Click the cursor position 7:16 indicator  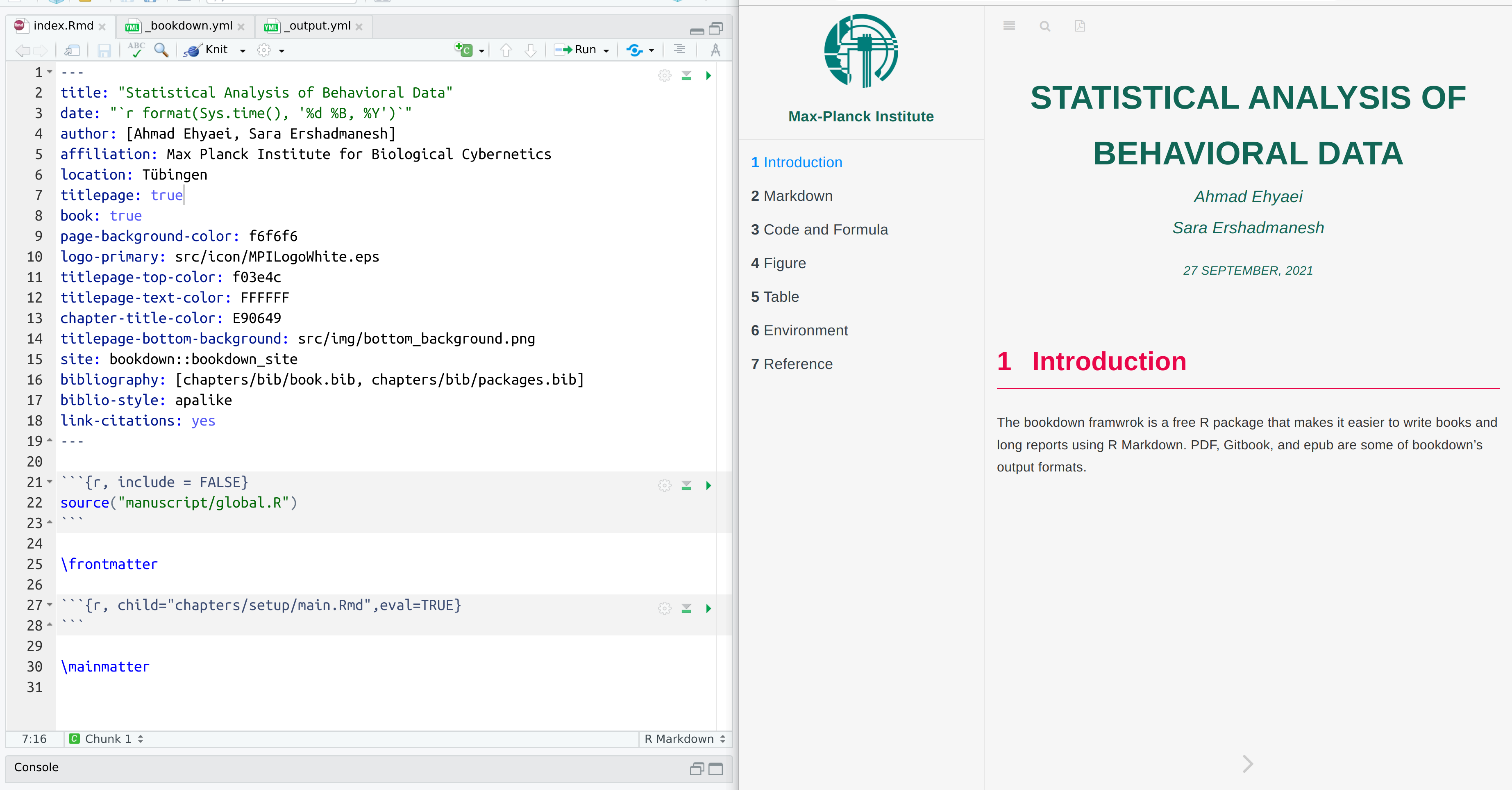click(34, 739)
